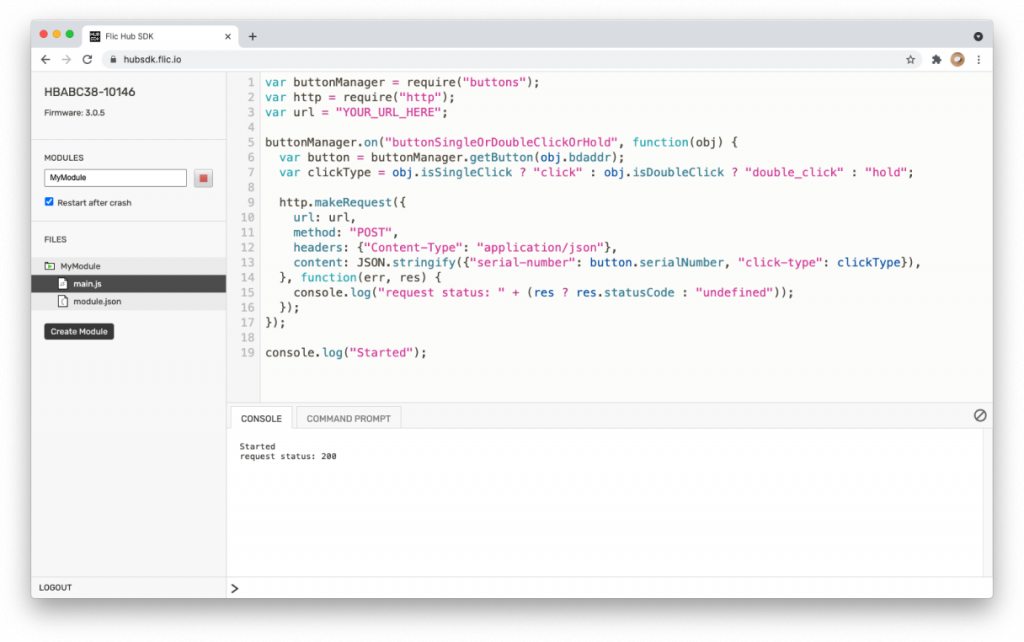Click the browser back arrow
The height and width of the screenshot is (642, 1024).
(46, 59)
